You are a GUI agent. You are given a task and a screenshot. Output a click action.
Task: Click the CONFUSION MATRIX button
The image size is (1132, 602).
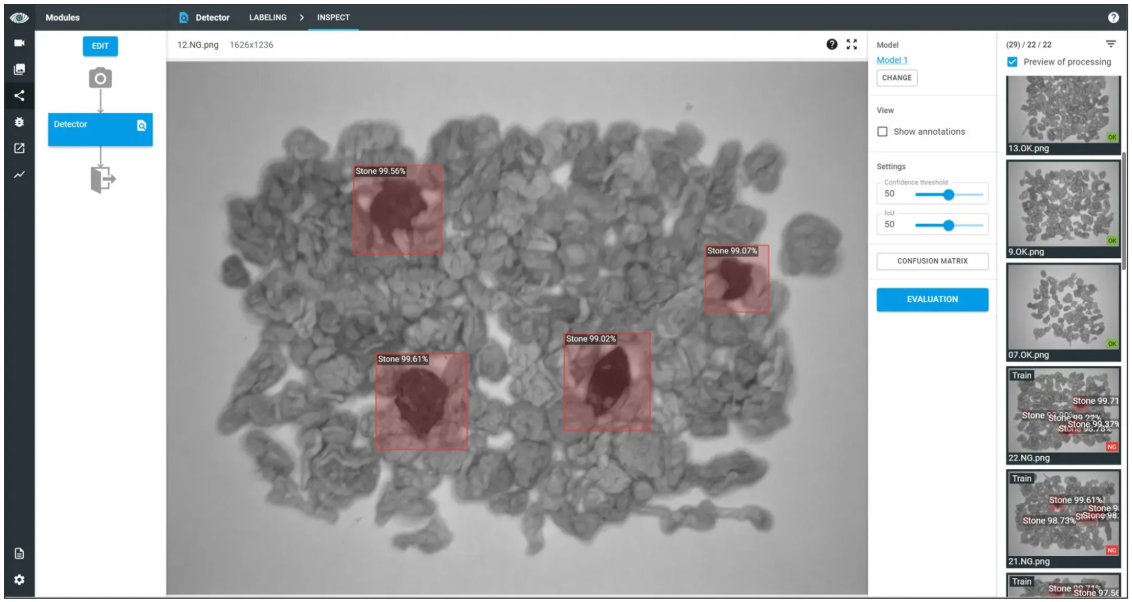pos(932,261)
